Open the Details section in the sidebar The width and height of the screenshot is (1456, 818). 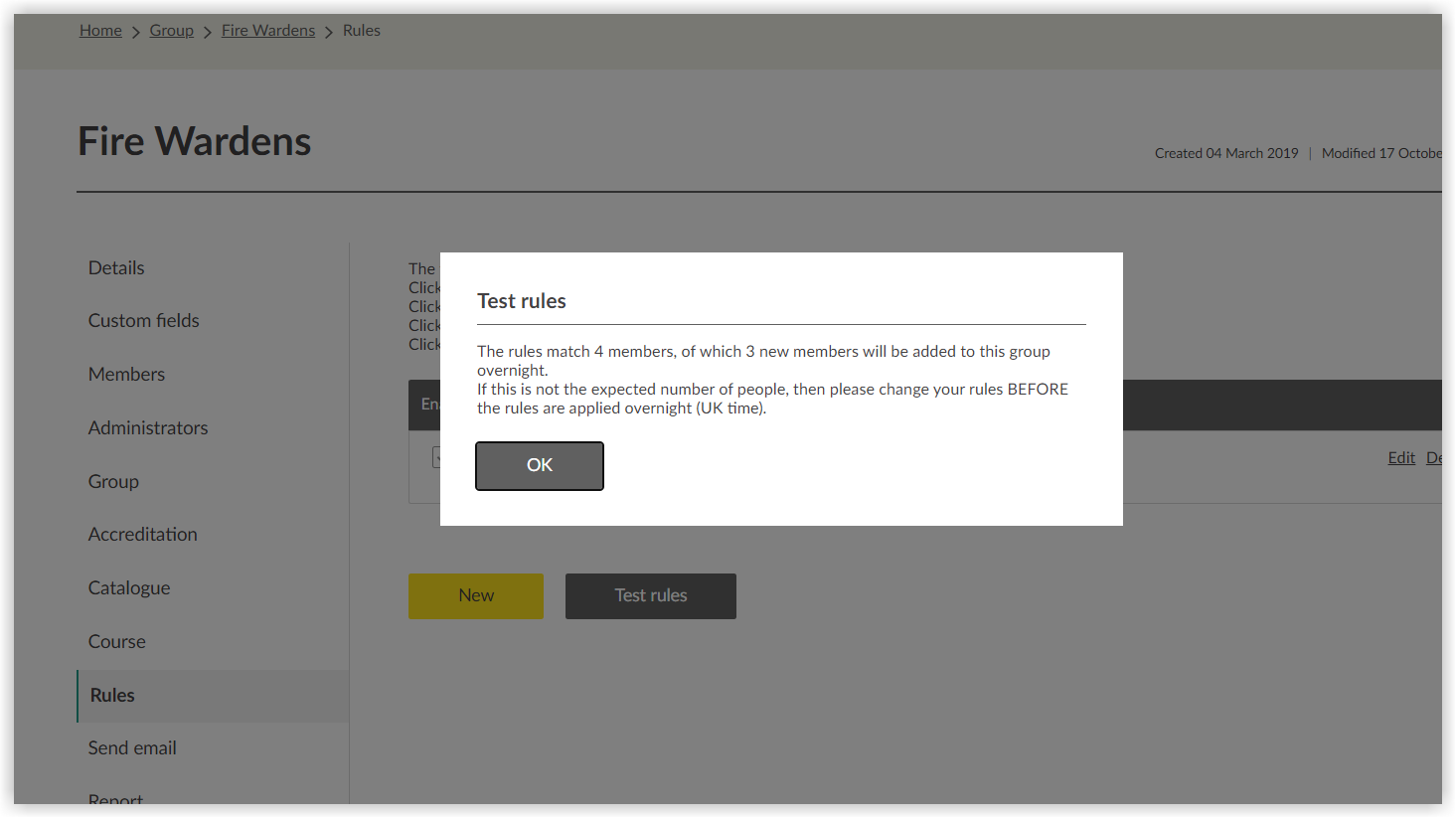click(115, 267)
